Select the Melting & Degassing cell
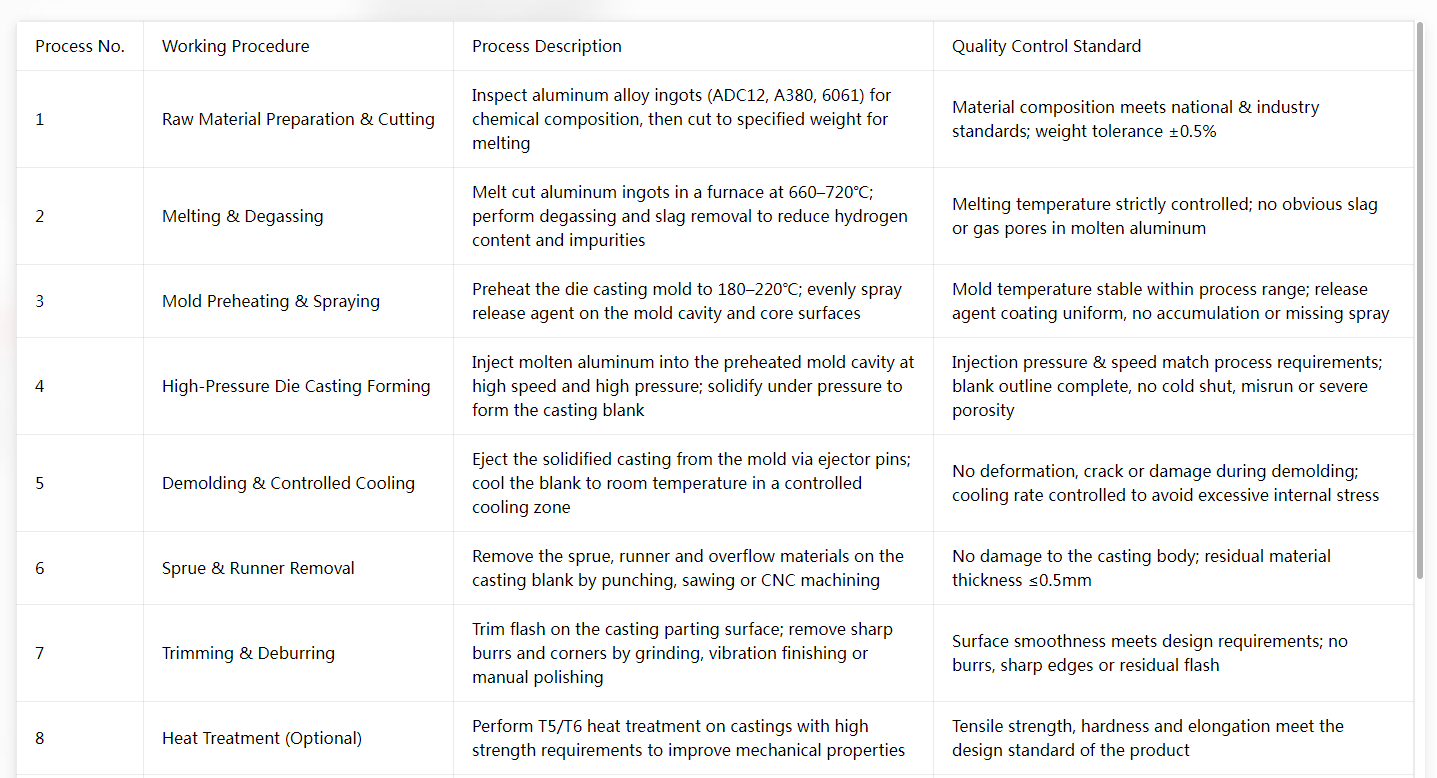1437x778 pixels. coord(298,216)
